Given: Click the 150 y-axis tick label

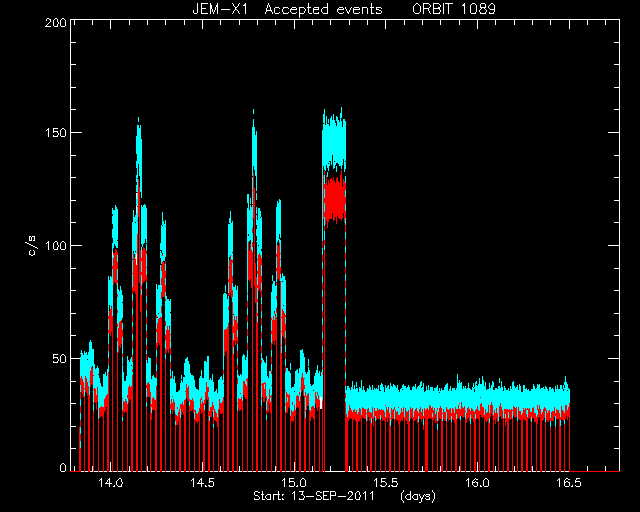Looking at the screenshot, I should 56,133.
